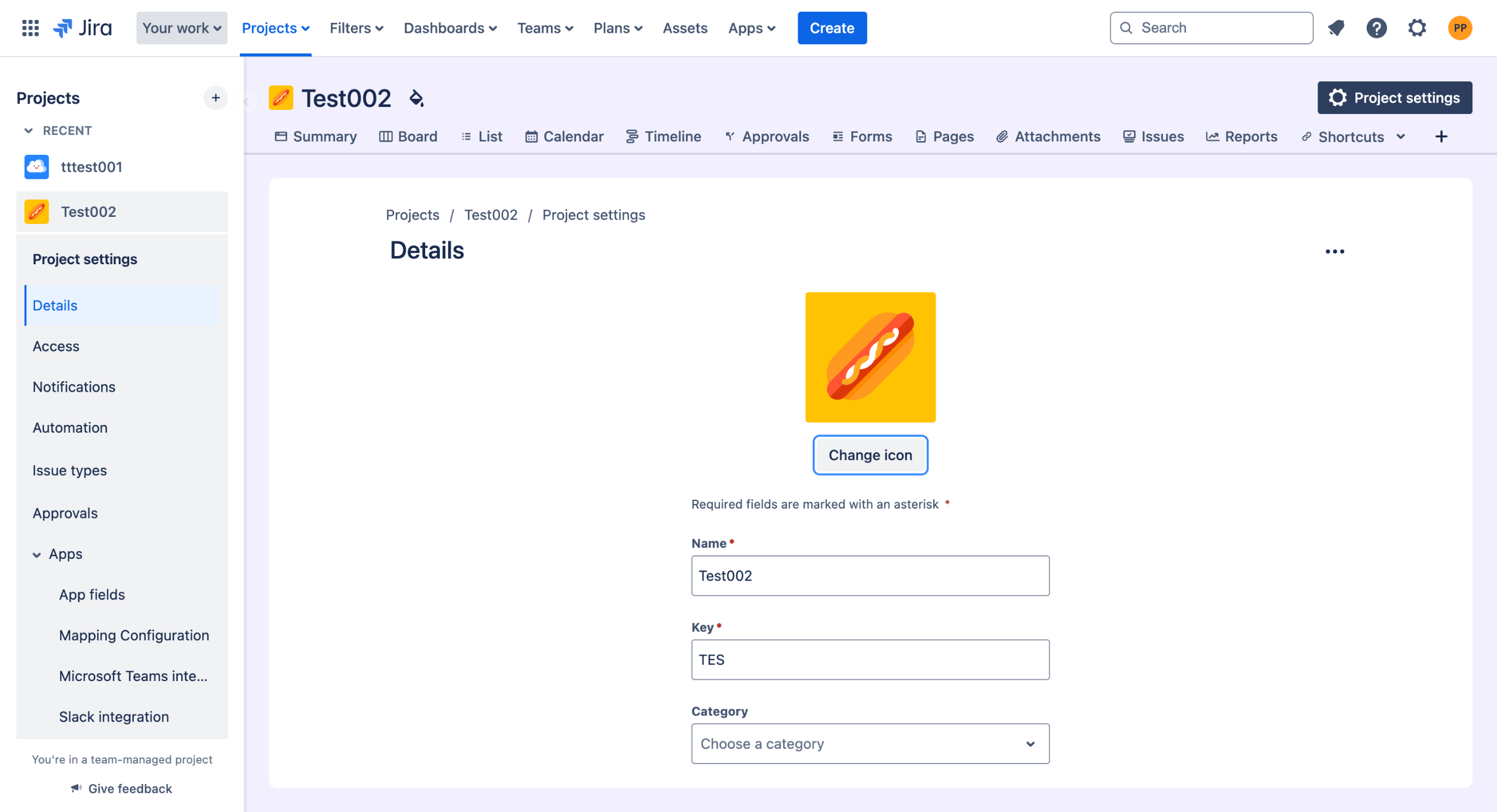Open the Choose a category dropdown
This screenshot has width=1497, height=812.
click(870, 744)
